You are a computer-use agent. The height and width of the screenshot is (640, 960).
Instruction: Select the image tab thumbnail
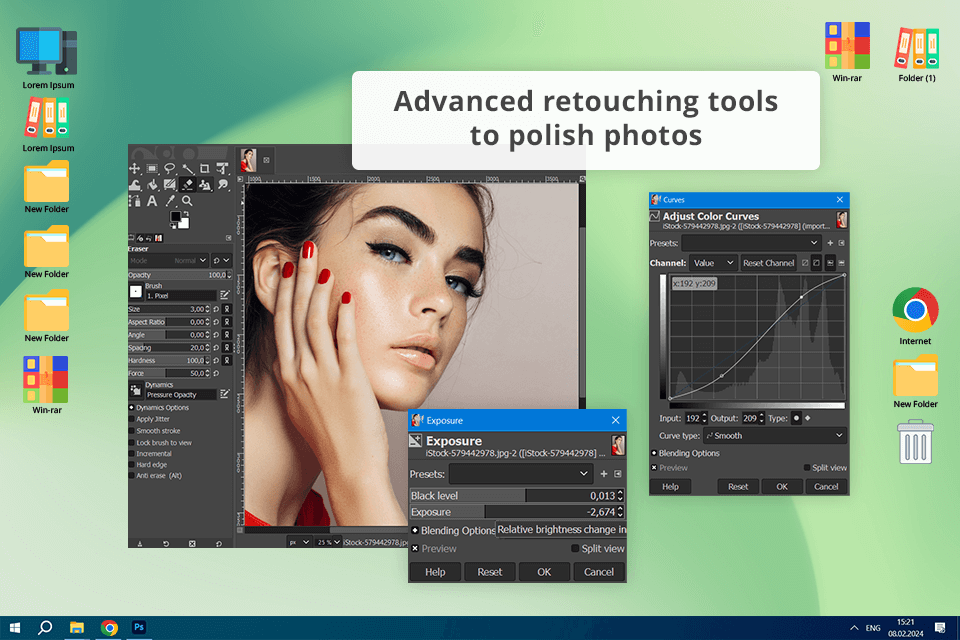248,160
